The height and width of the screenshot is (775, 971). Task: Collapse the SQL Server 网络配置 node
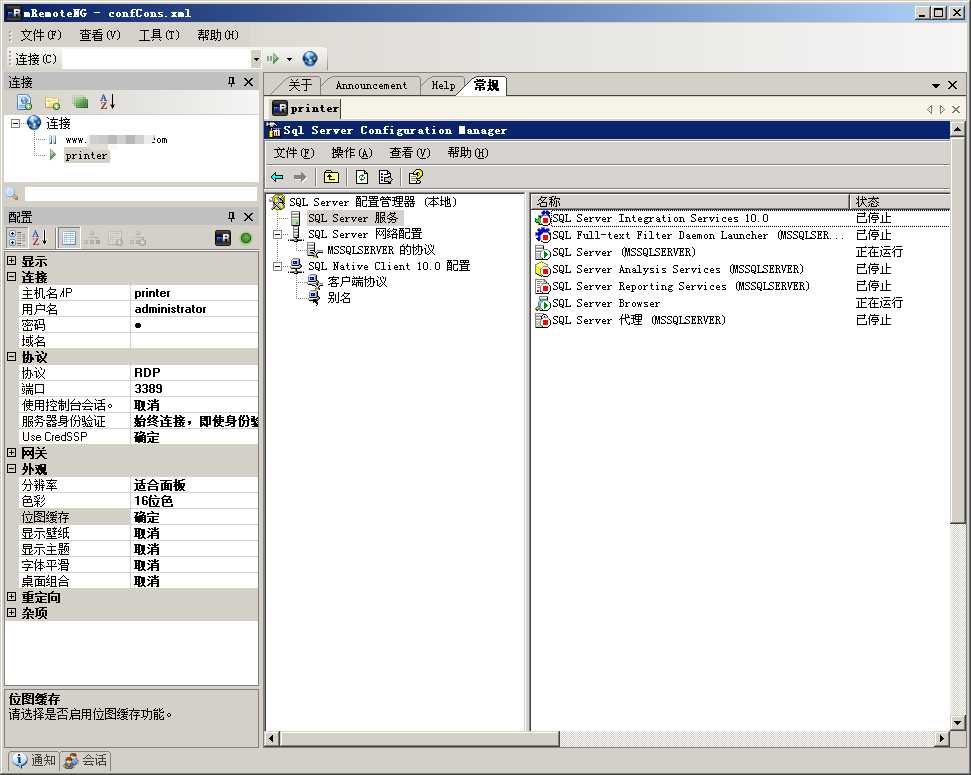point(278,234)
